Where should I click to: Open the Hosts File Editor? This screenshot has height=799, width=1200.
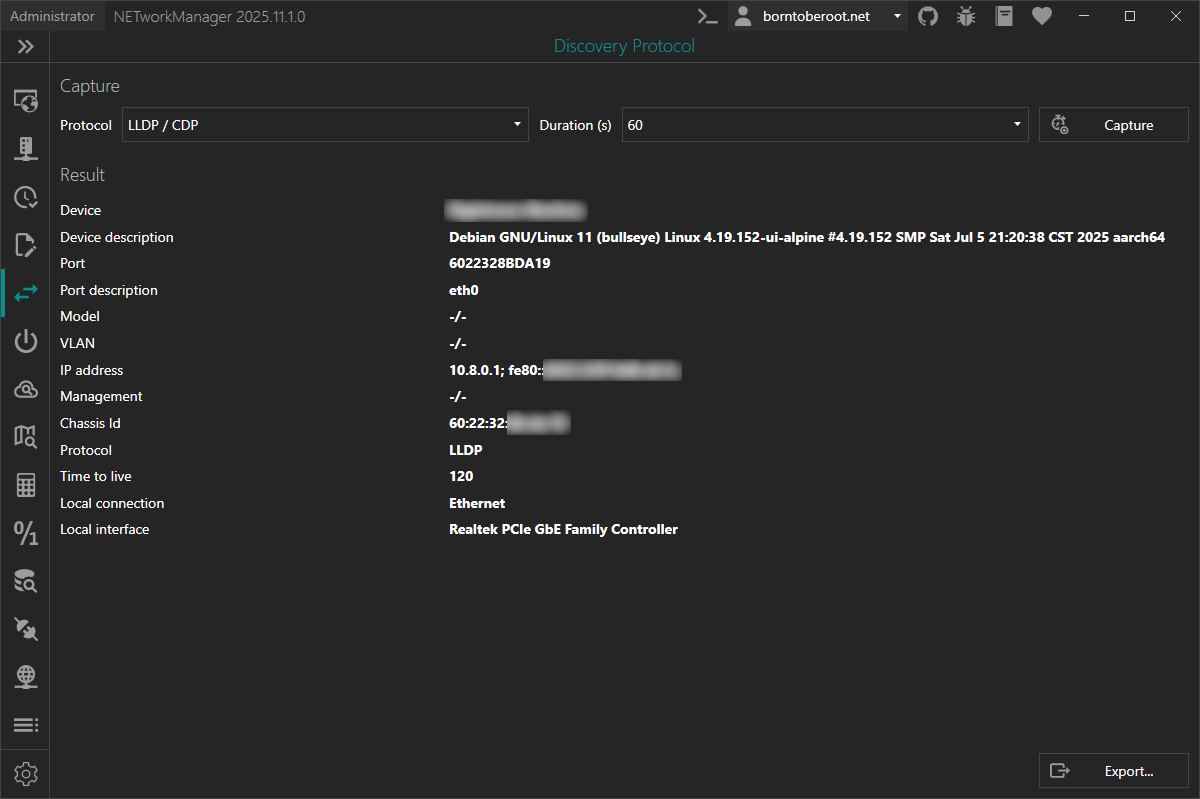click(26, 245)
